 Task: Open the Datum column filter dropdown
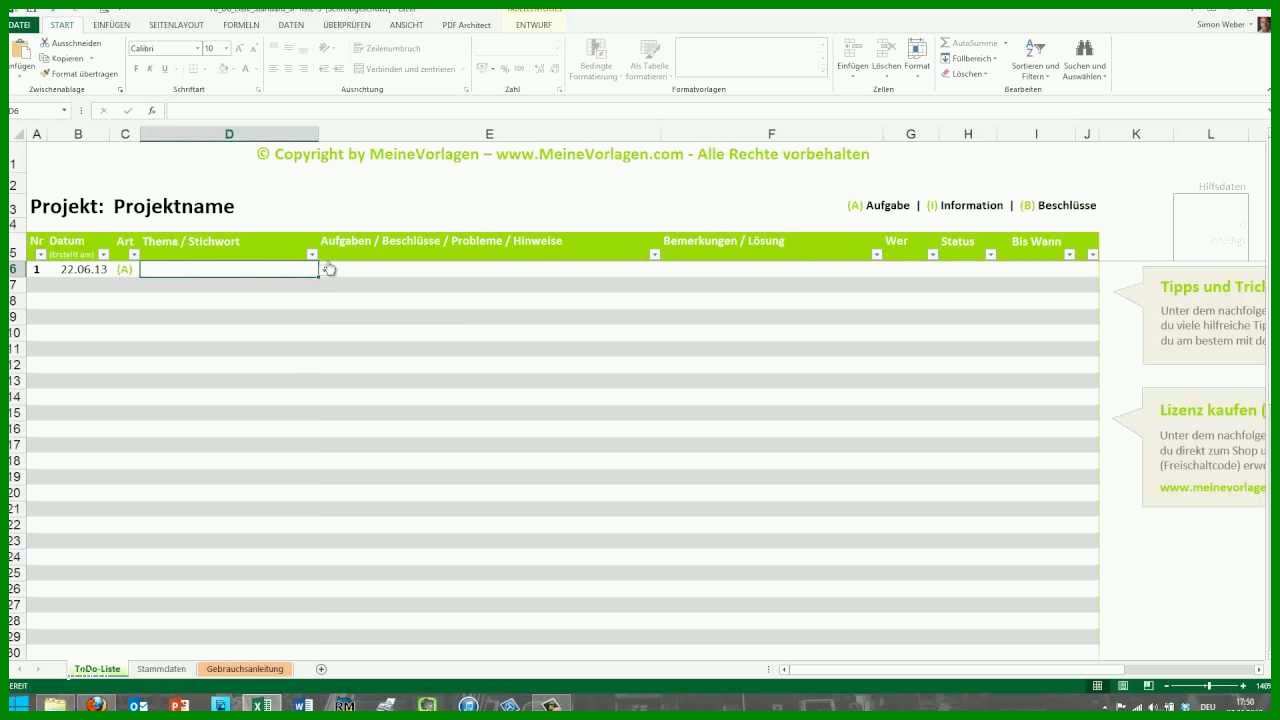pos(103,255)
